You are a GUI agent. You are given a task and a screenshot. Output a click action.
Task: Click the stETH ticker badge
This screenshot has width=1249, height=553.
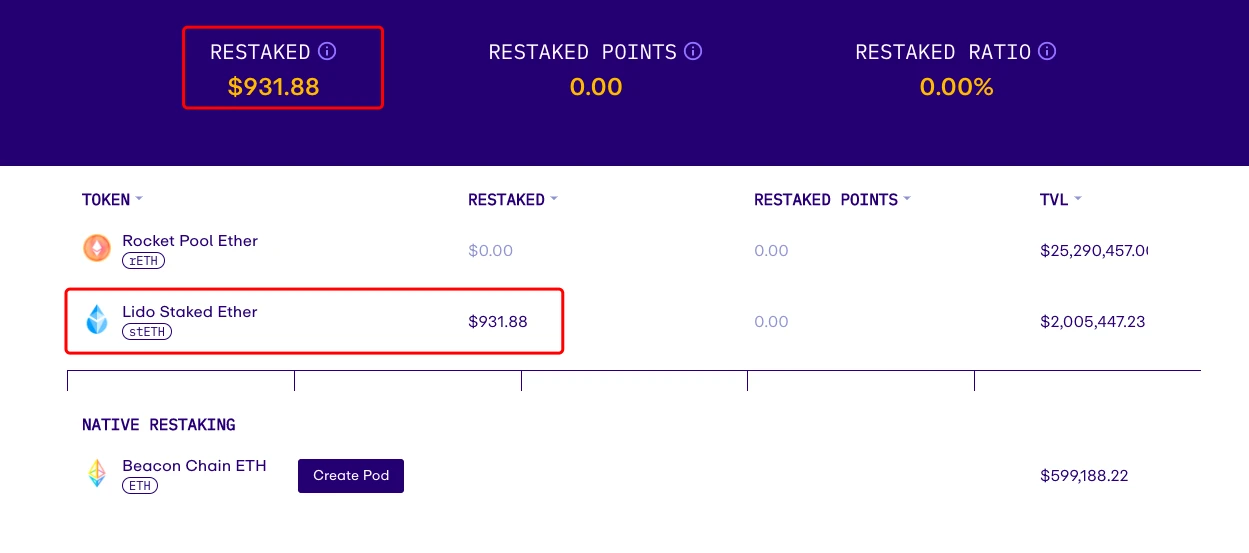point(147,332)
